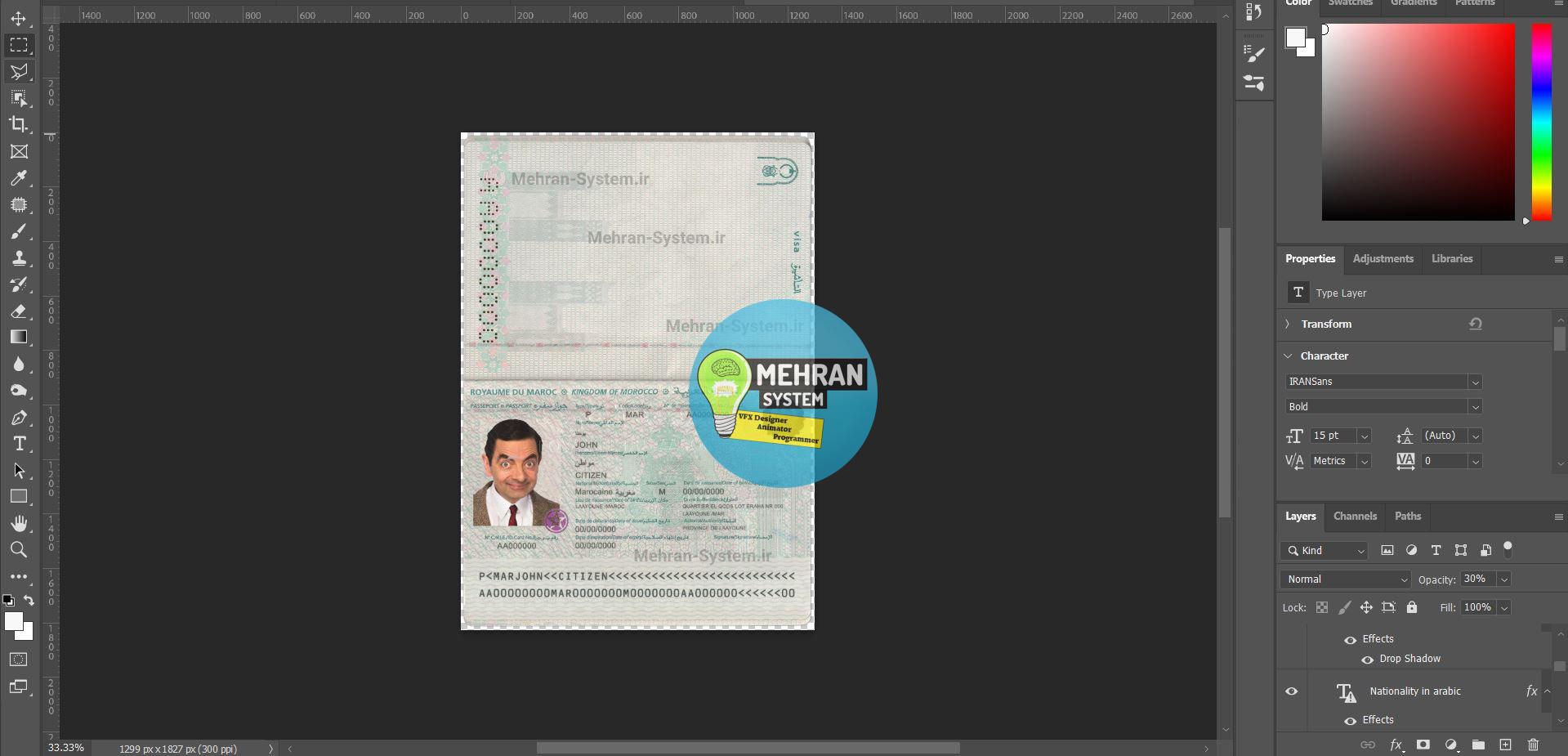Open the layer filter Kind dropdown
1568x756 pixels.
(x=1324, y=551)
